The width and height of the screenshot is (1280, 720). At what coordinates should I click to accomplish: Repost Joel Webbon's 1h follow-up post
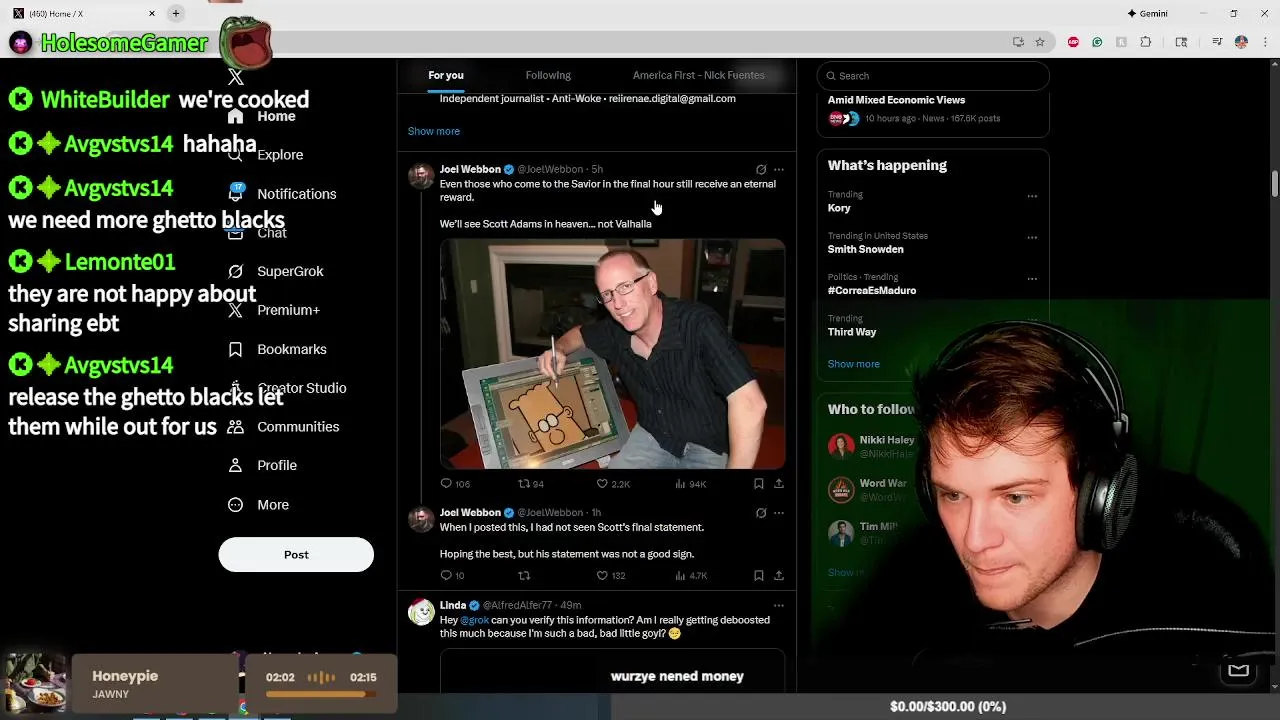click(524, 576)
